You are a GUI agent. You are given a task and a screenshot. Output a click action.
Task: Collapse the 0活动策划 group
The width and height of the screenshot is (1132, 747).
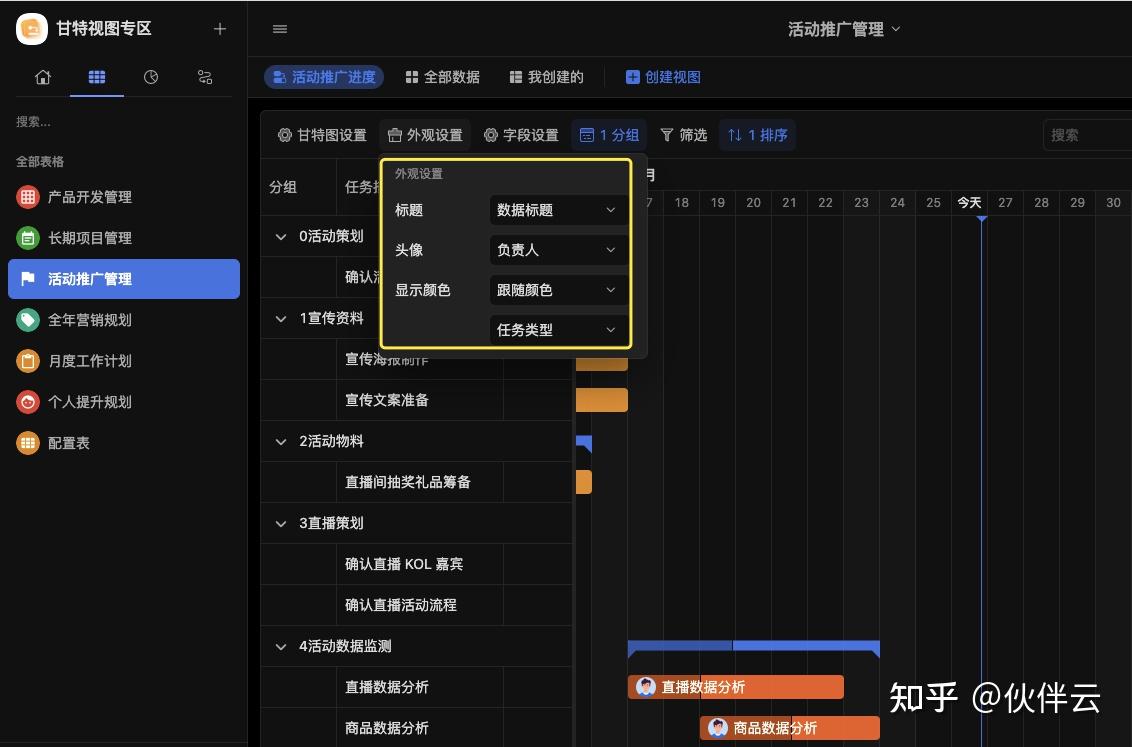pos(281,237)
